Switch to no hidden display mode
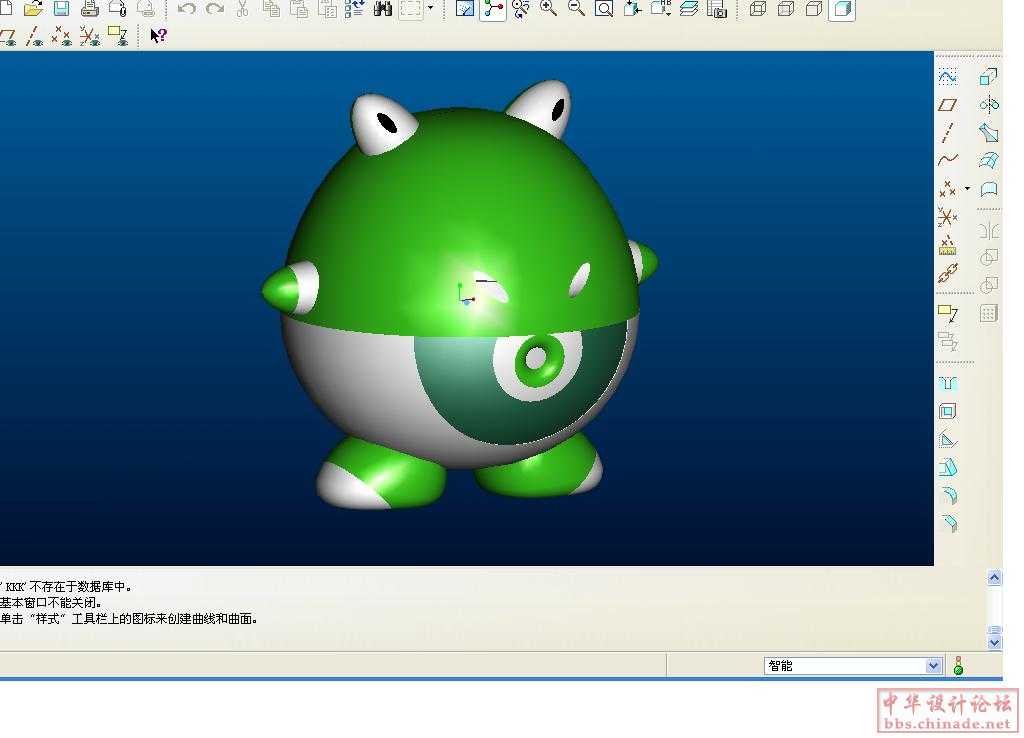This screenshot has height=738, width=1024. click(x=814, y=8)
